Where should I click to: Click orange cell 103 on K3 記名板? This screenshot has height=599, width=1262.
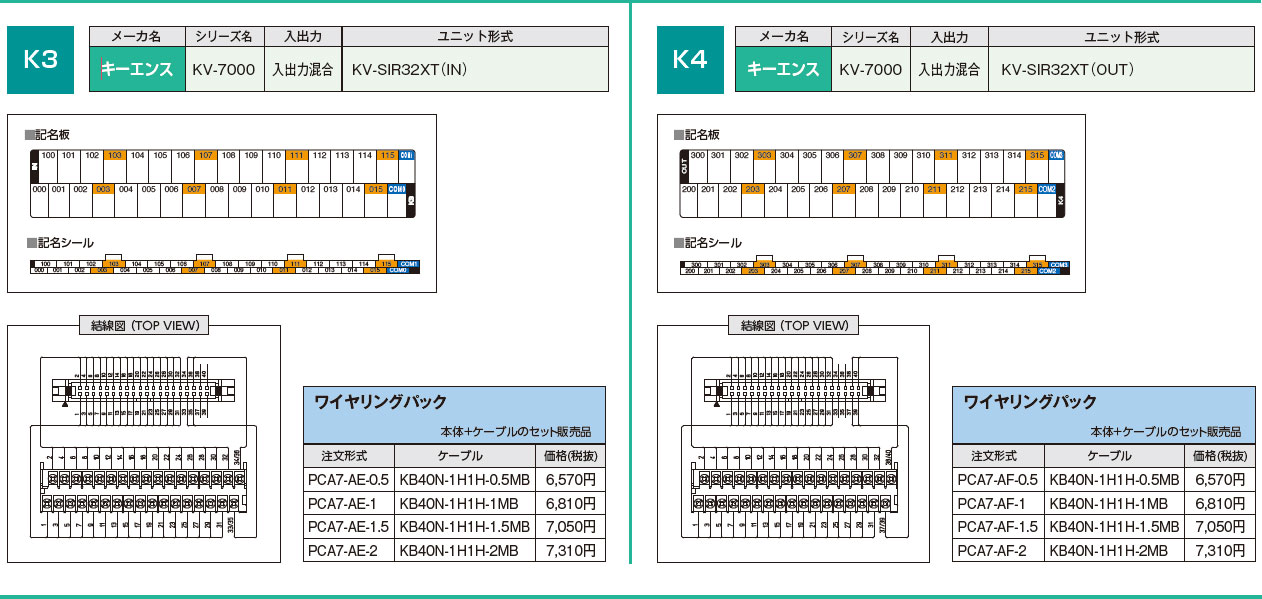click(114, 155)
